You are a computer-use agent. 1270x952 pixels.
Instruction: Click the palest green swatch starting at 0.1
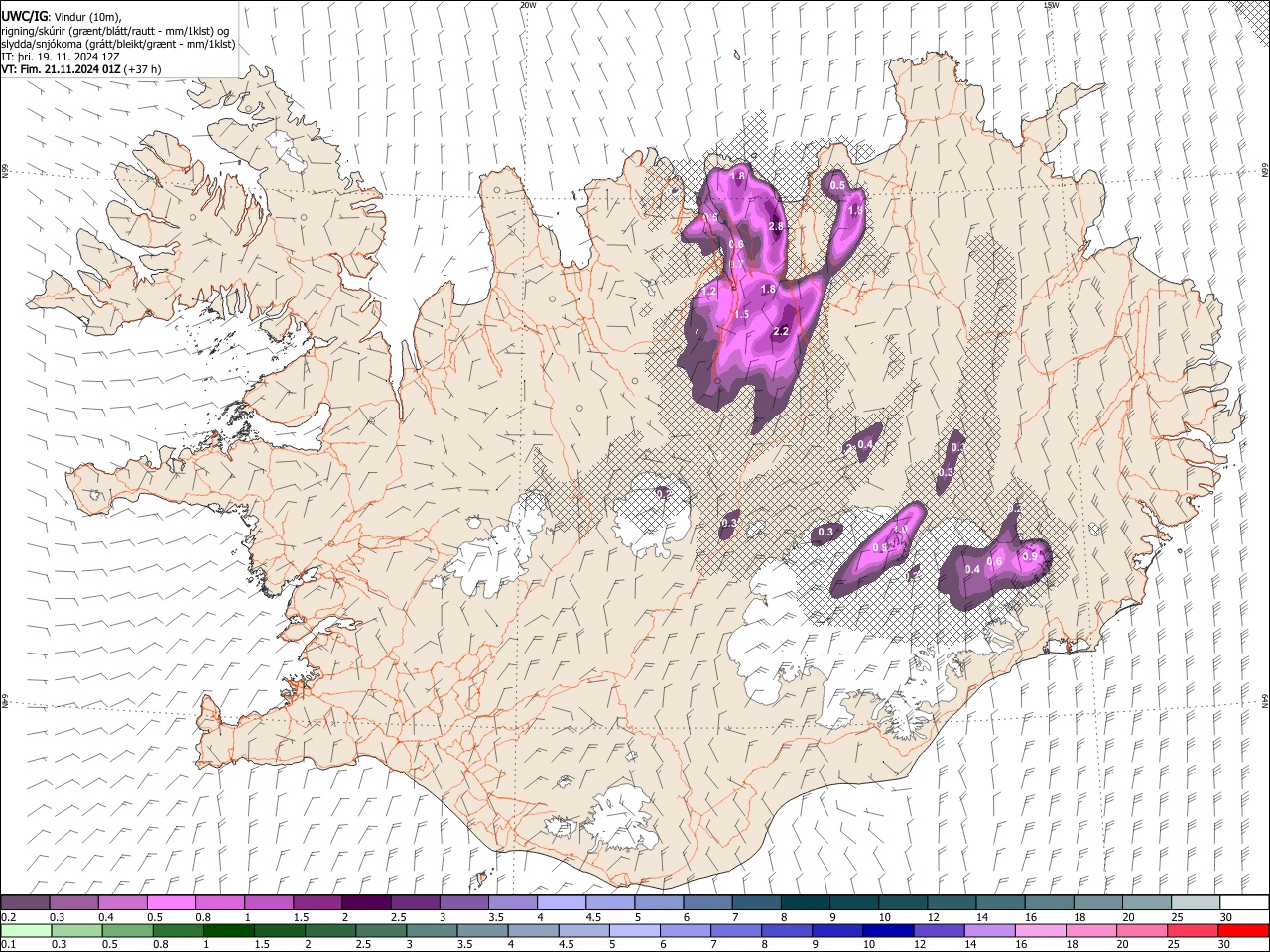[26, 930]
